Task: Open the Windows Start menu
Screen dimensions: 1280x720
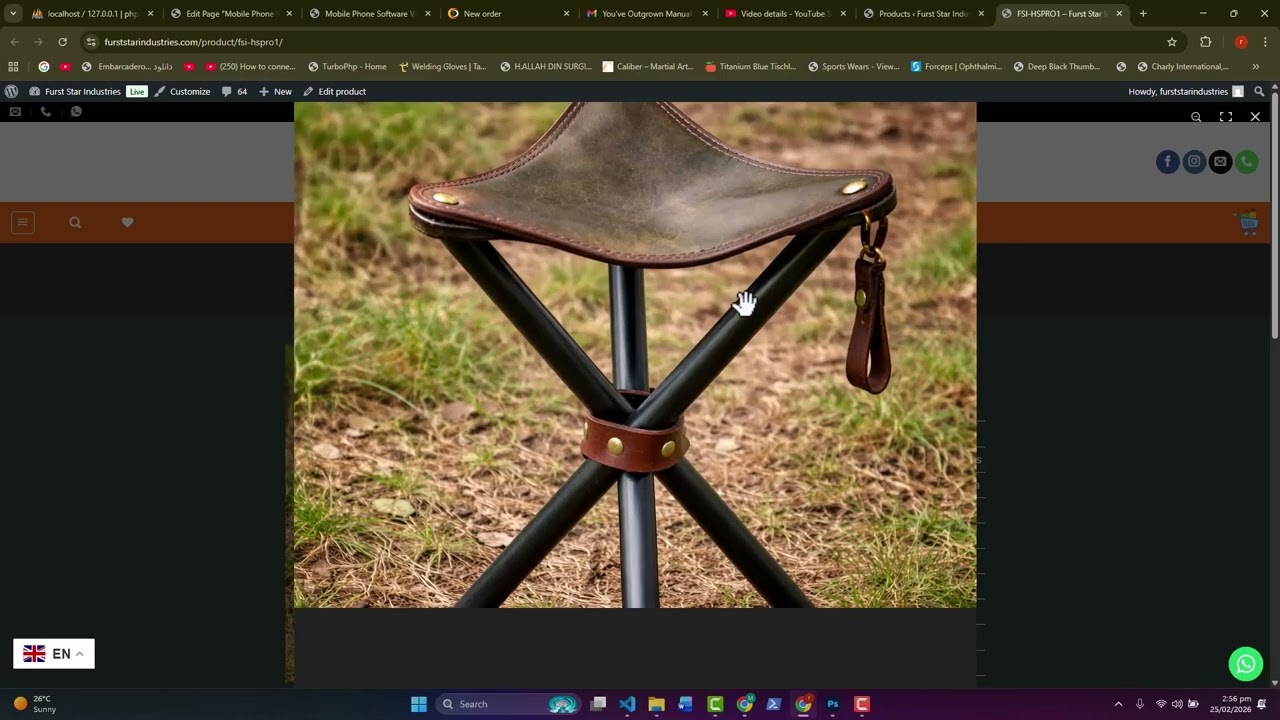Action: click(x=419, y=704)
